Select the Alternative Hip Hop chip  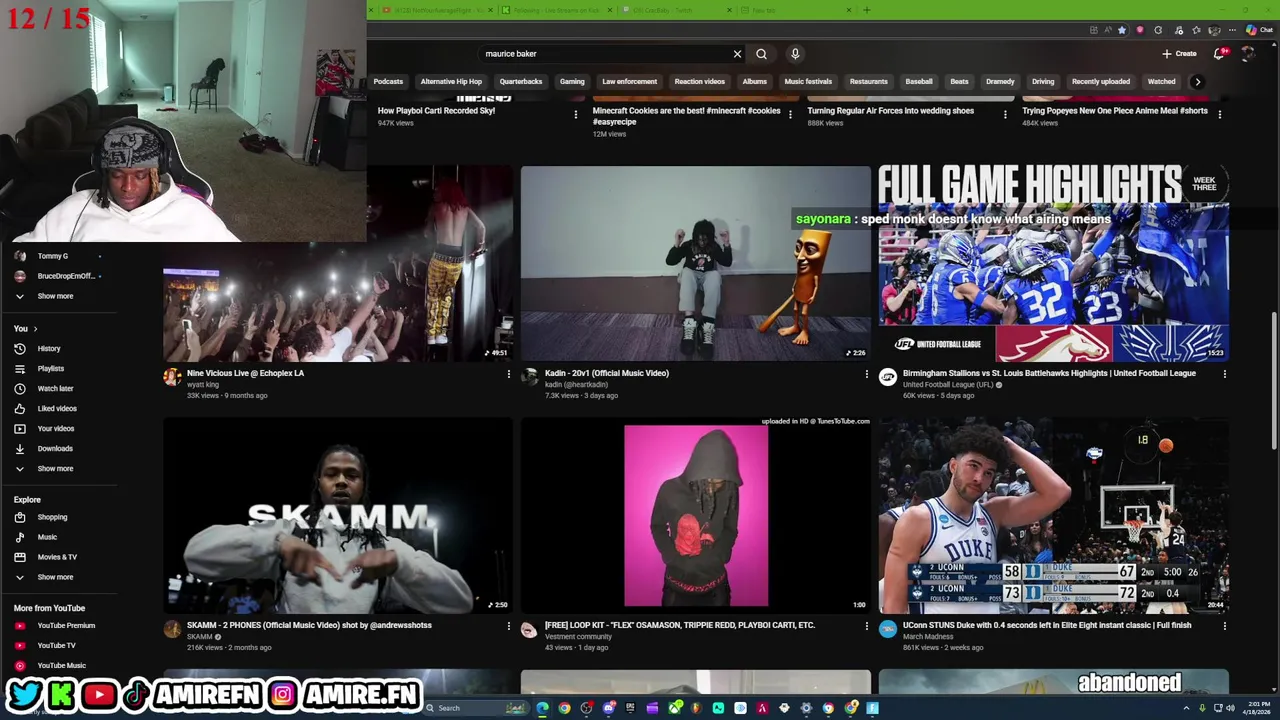click(451, 82)
